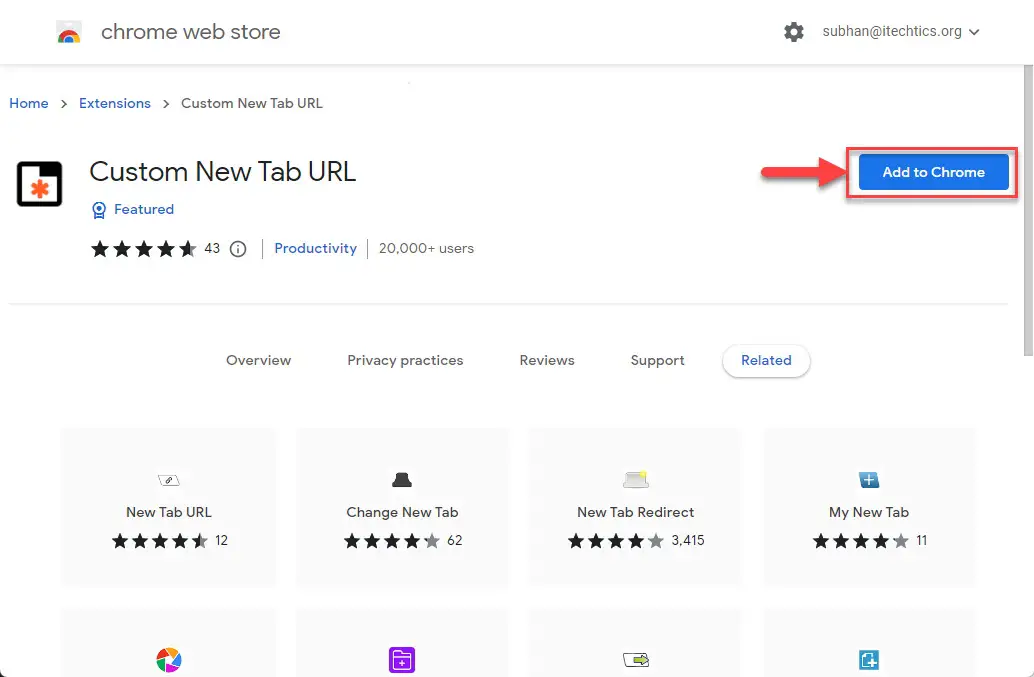The height and width of the screenshot is (677, 1034).
Task: Open the colorful pinwheel extension icon
Action: coord(169,660)
